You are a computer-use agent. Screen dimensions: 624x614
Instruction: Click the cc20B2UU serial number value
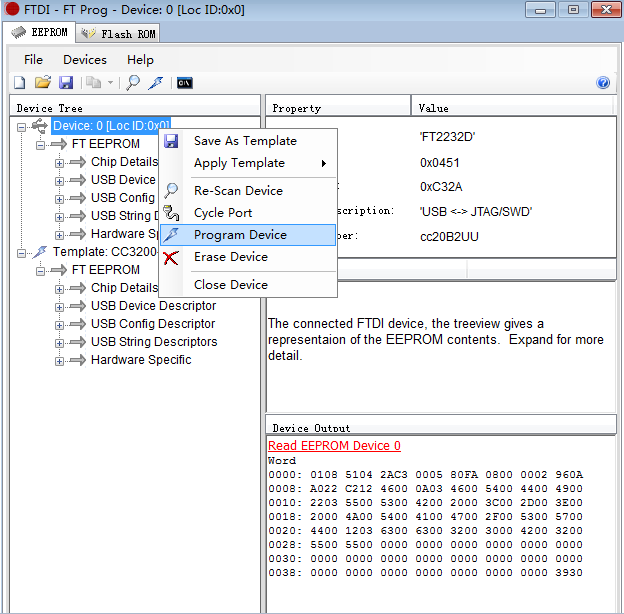click(x=449, y=237)
